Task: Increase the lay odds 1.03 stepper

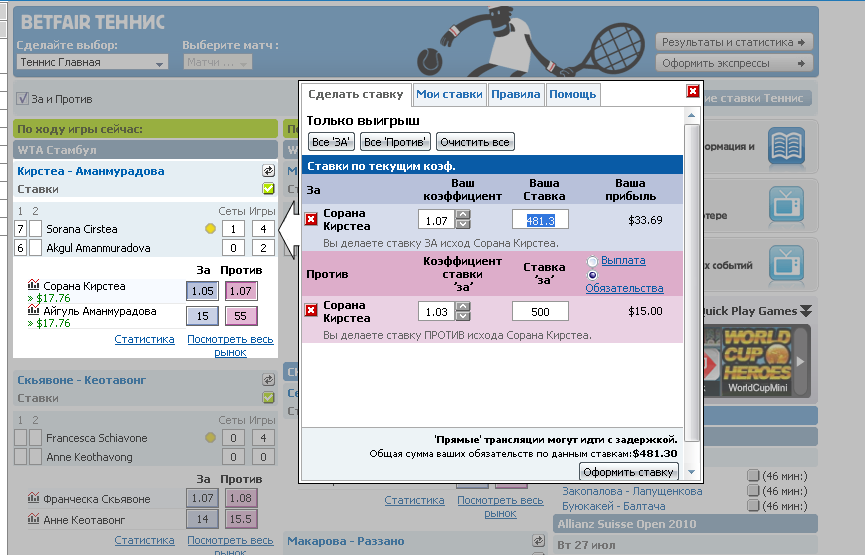Action: (463, 306)
